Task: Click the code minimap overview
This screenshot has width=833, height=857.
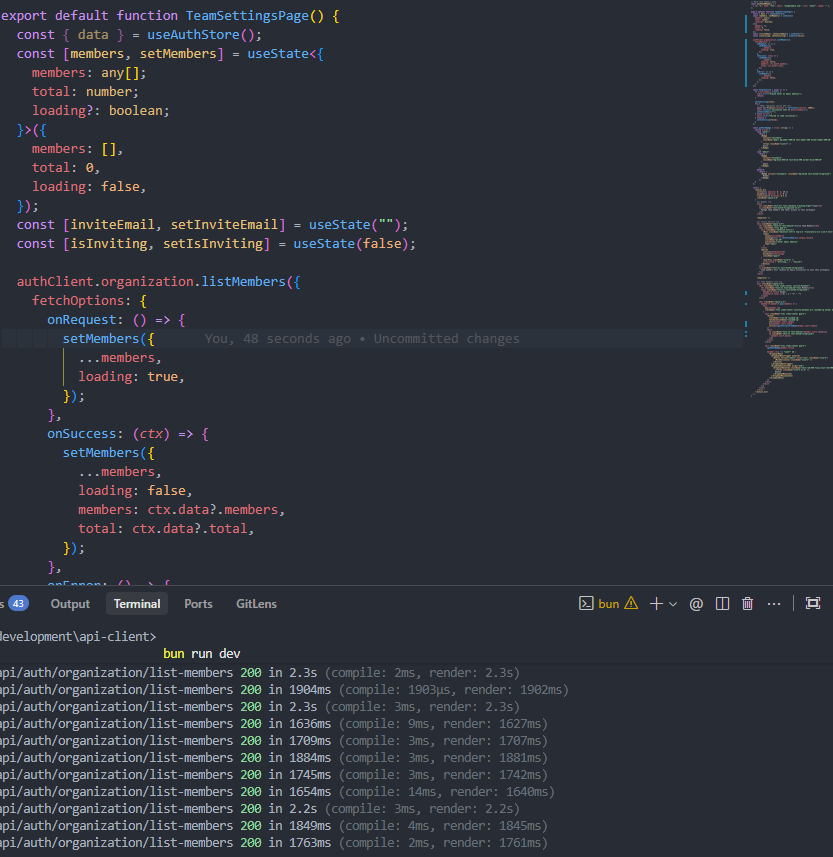Action: pos(789,200)
